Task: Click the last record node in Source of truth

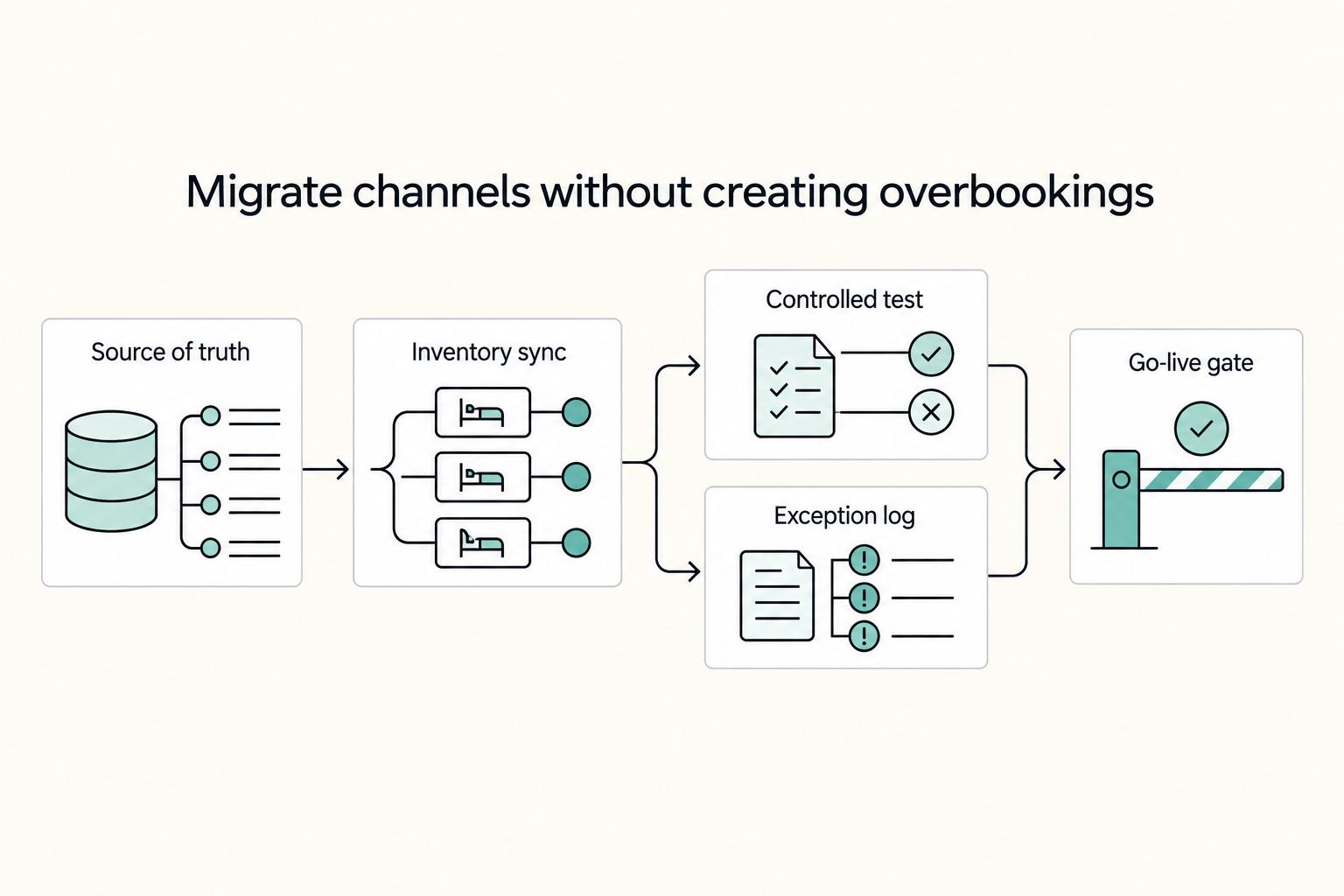Action: [211, 548]
